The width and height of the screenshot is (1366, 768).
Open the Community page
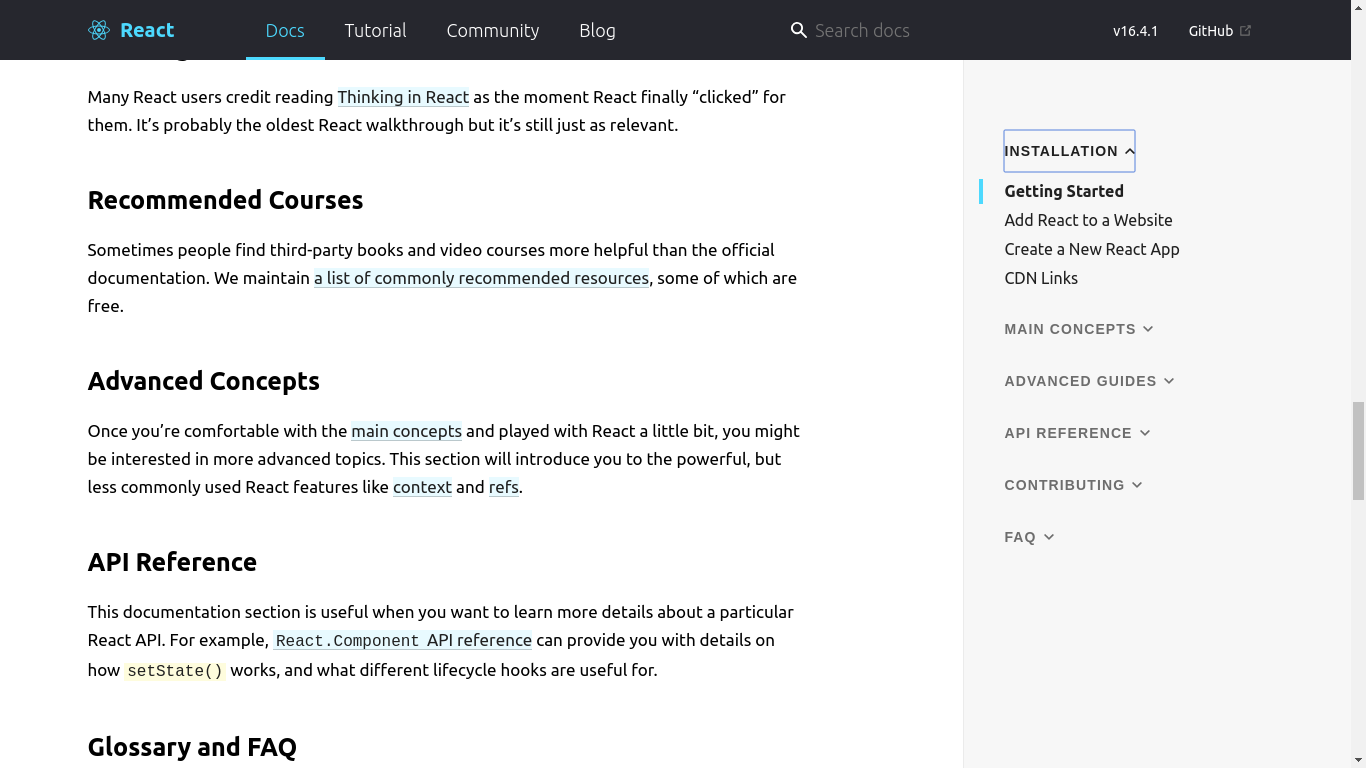tap(492, 30)
